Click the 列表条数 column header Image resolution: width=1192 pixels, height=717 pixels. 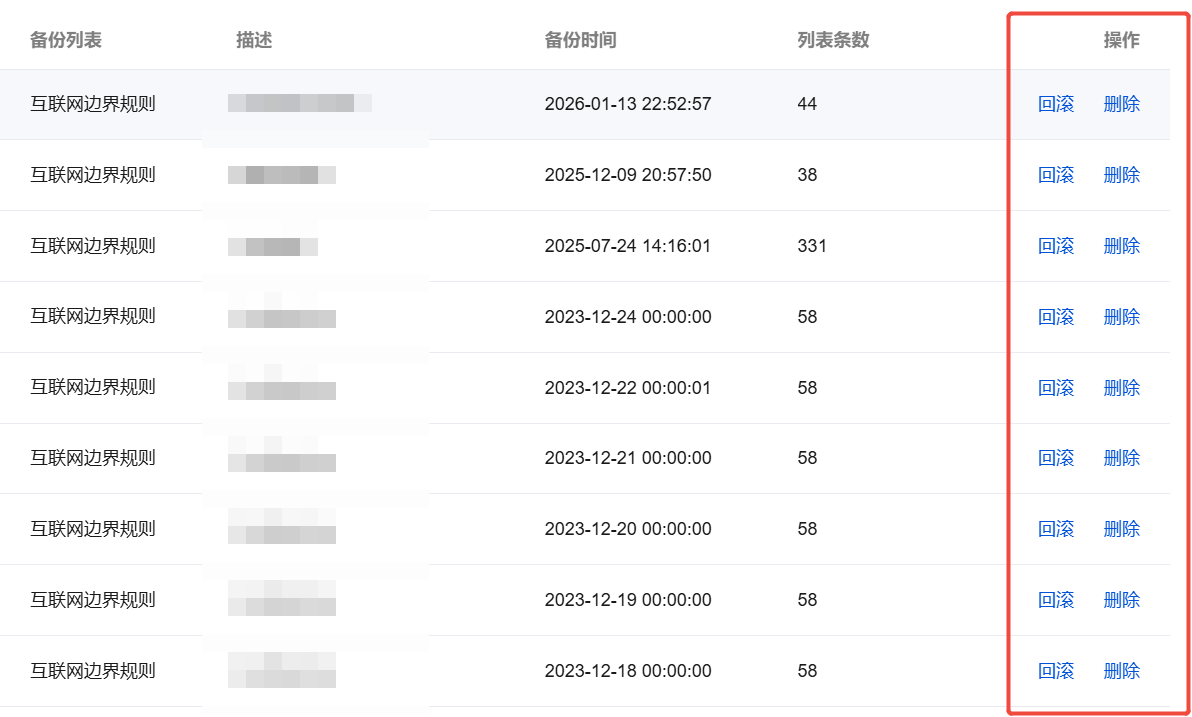point(833,40)
